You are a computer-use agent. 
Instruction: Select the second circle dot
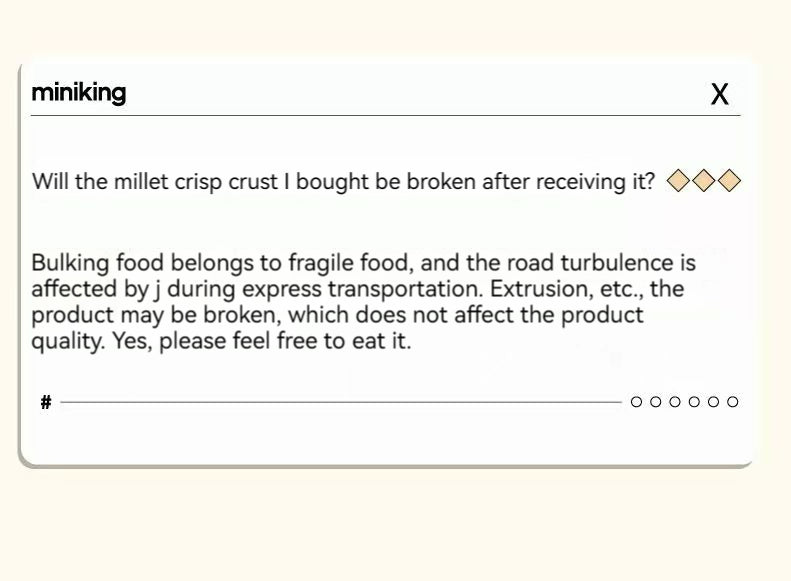click(656, 402)
